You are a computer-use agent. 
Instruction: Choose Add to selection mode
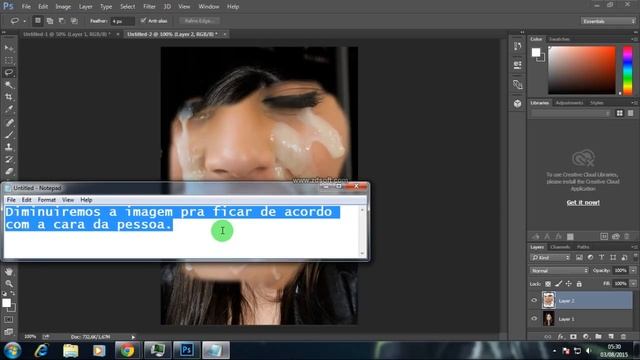coord(50,20)
